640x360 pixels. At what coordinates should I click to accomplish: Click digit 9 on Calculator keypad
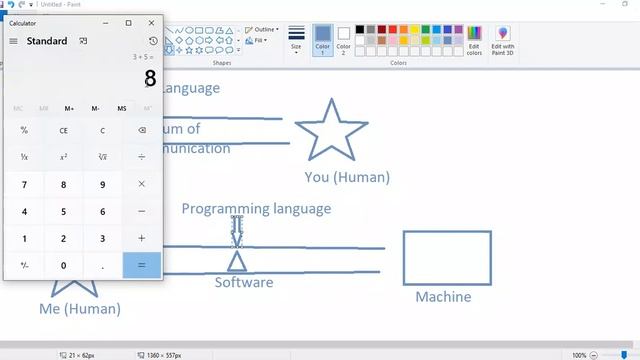coord(102,184)
